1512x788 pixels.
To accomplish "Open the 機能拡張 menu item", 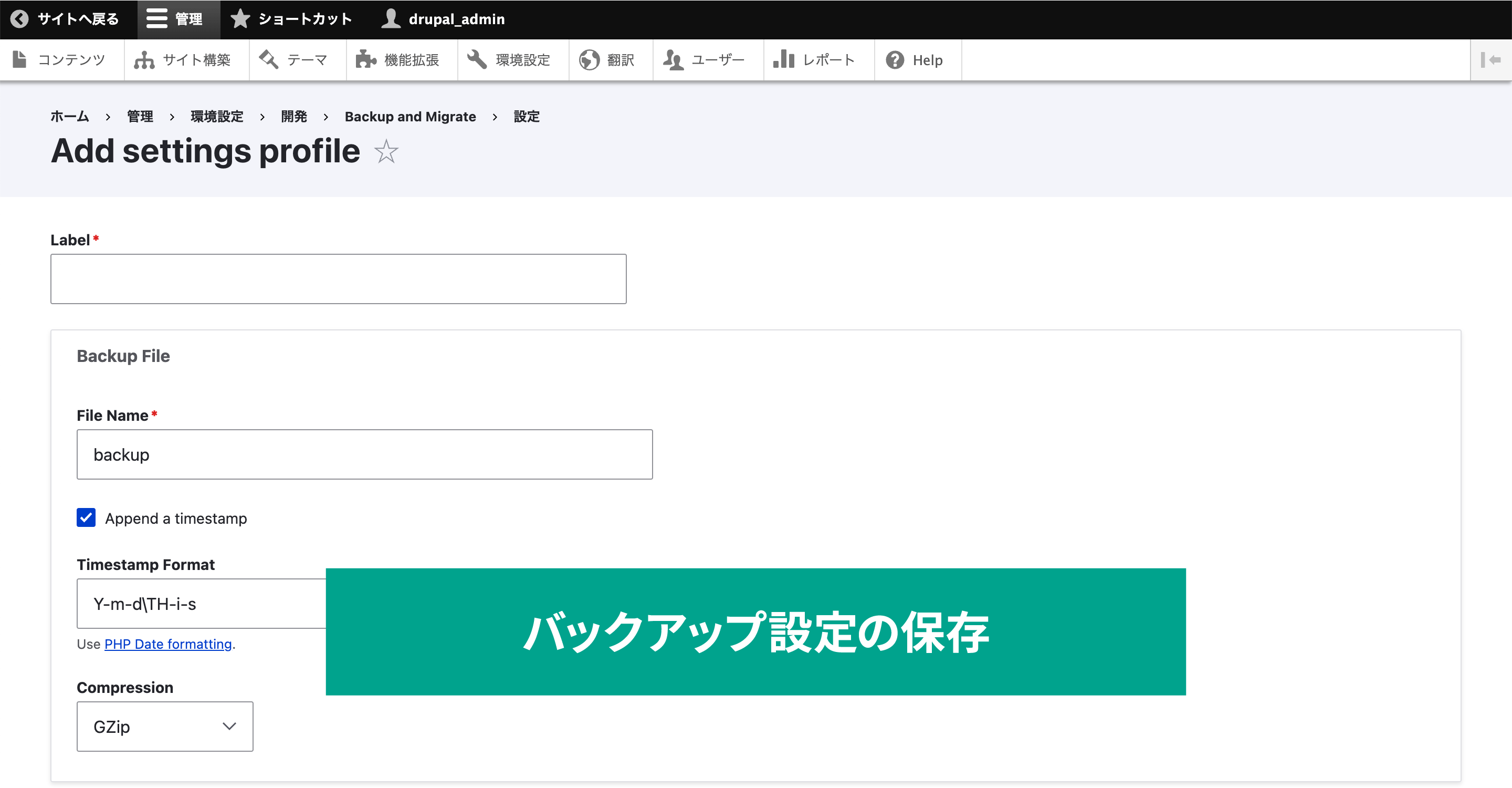I will pyautogui.click(x=402, y=60).
